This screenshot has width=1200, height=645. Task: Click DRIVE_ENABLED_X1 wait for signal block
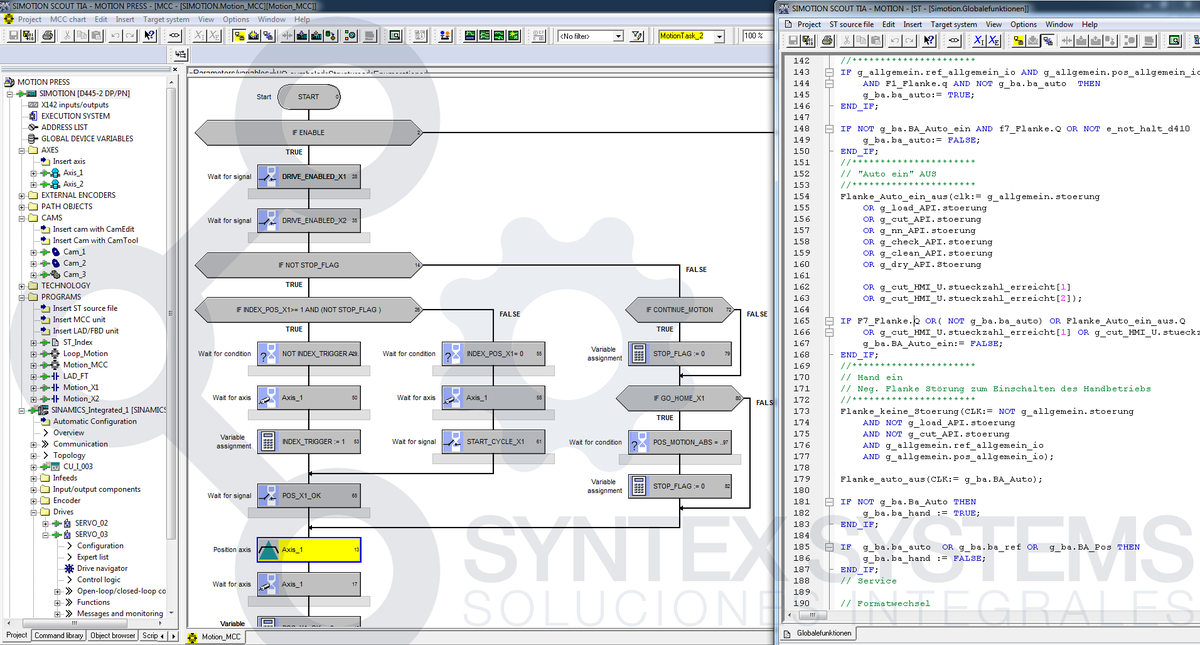(x=308, y=177)
